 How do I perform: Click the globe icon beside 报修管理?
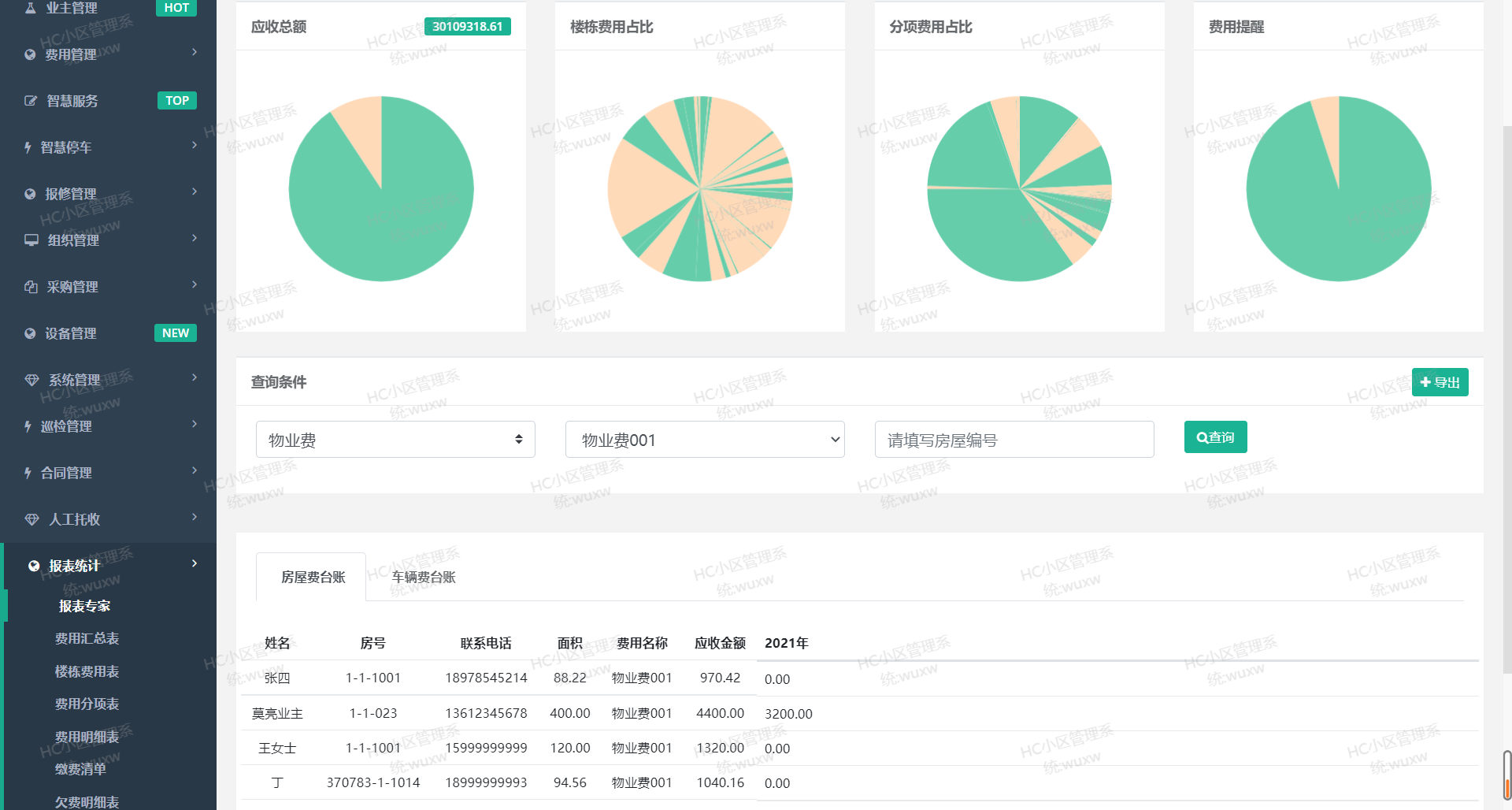[30, 194]
